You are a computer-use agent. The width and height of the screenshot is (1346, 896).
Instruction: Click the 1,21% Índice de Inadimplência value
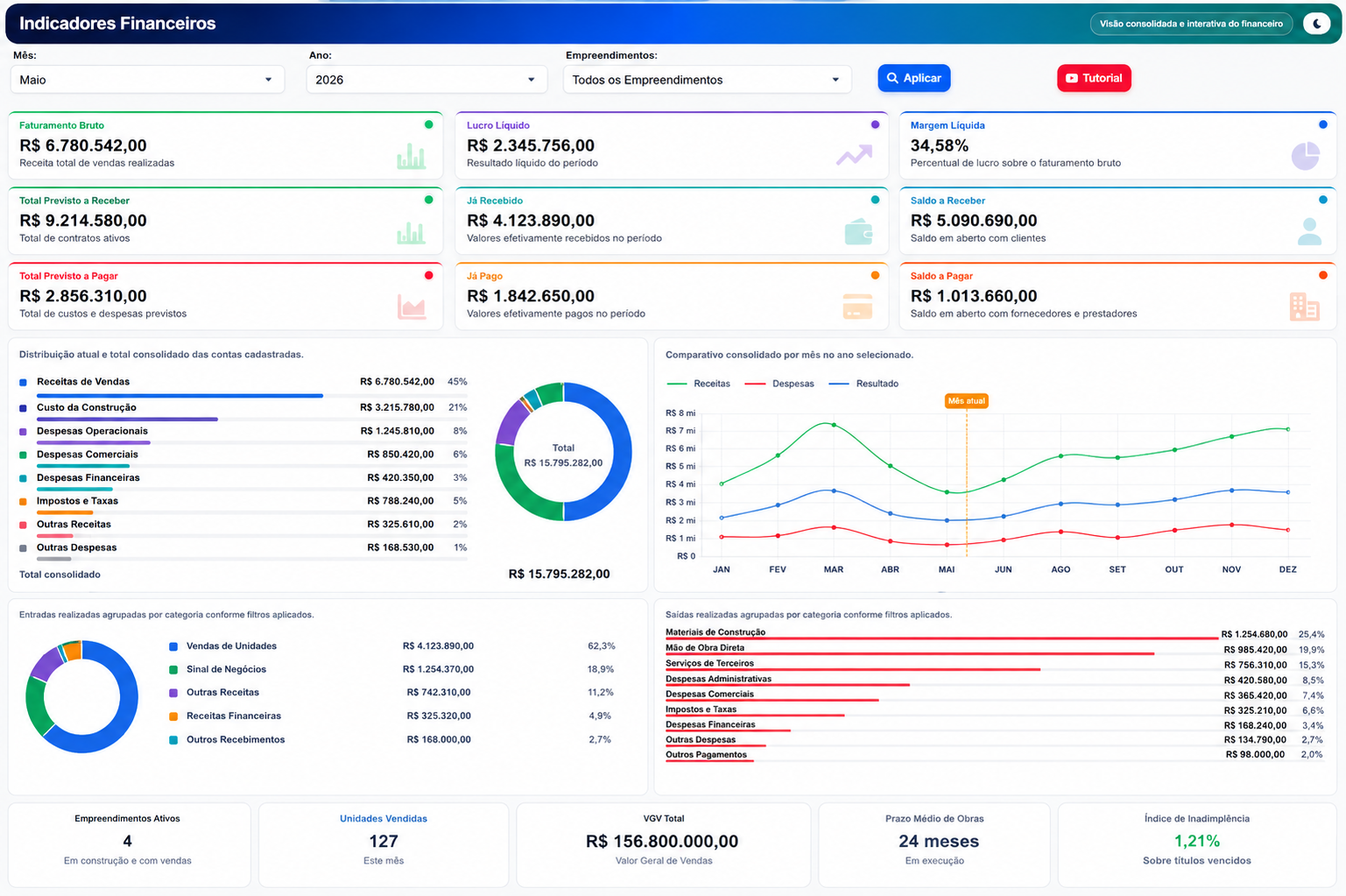1197,841
